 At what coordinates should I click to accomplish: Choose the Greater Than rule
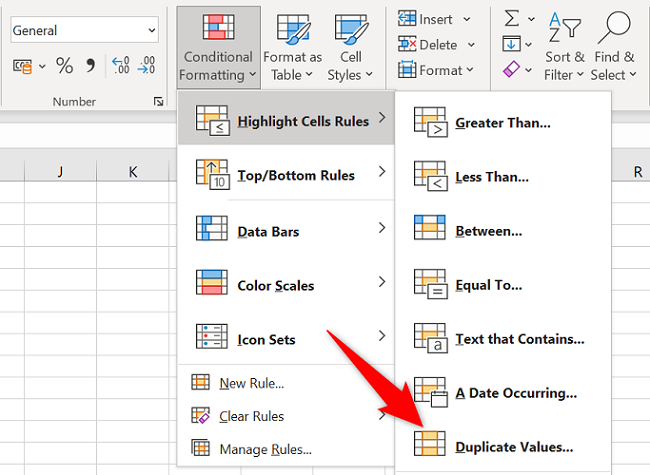[503, 123]
